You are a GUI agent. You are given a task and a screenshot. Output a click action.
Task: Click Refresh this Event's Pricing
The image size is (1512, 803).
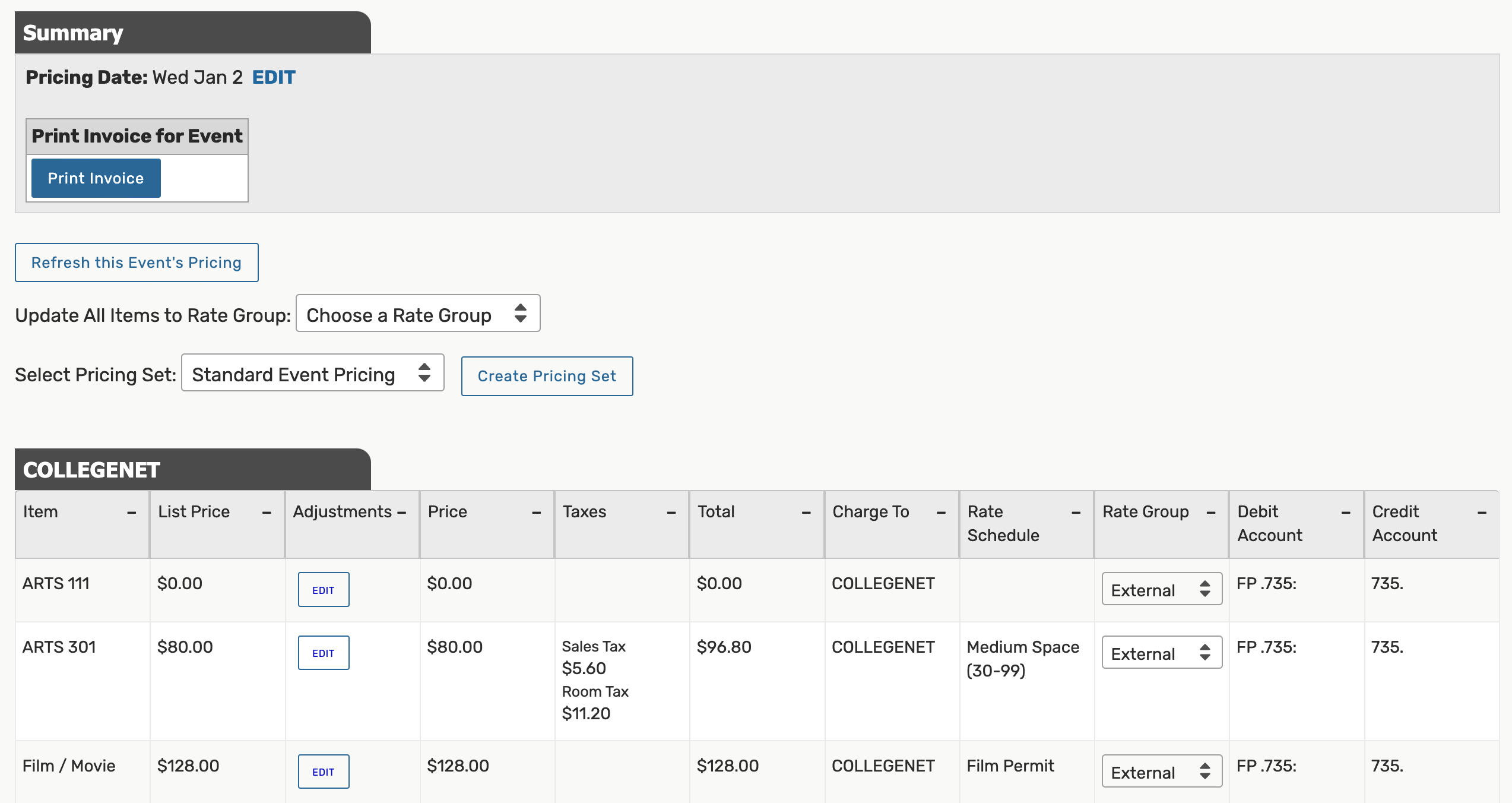[137, 263]
